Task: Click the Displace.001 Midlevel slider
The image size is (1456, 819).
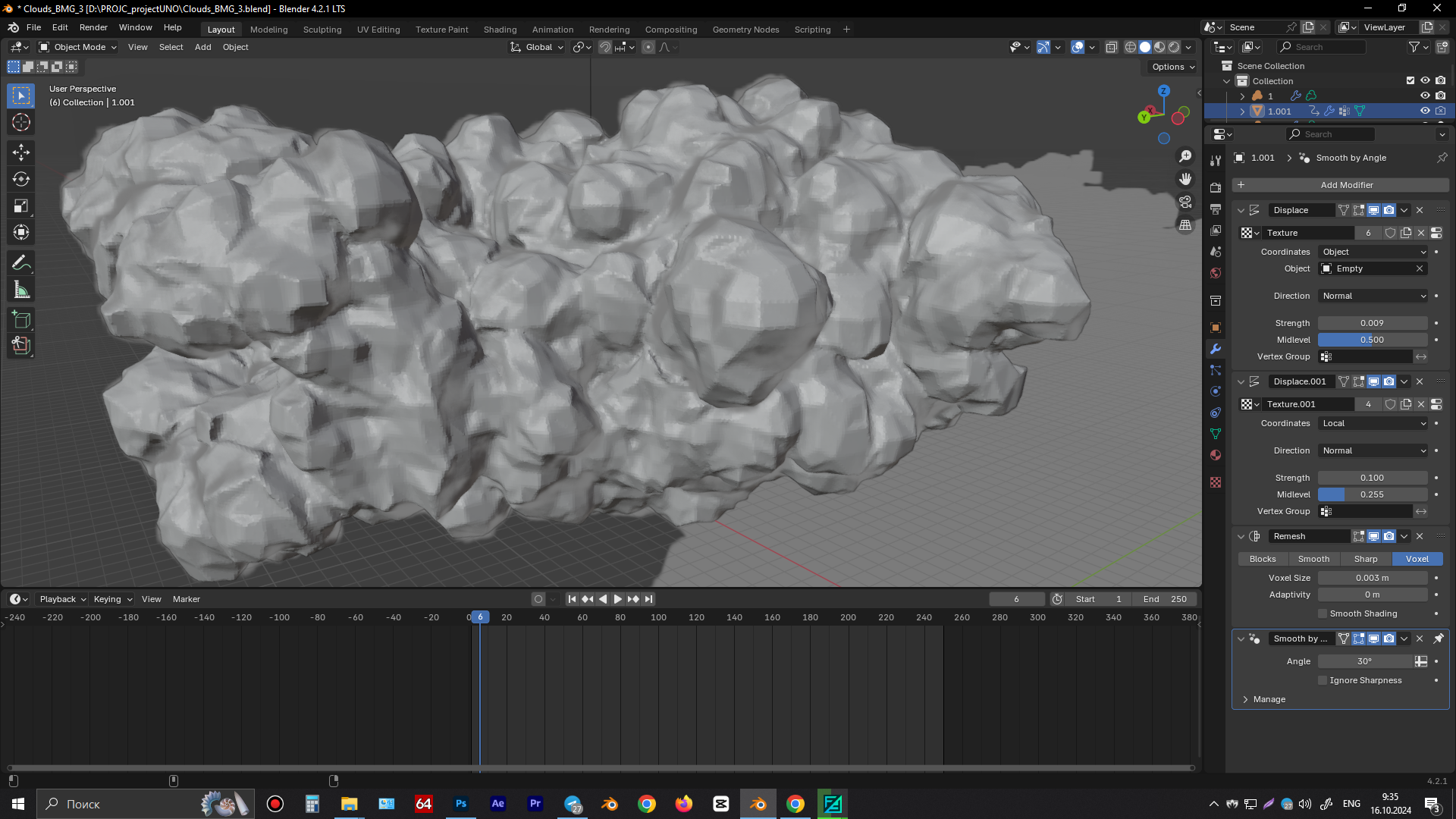Action: click(1373, 494)
